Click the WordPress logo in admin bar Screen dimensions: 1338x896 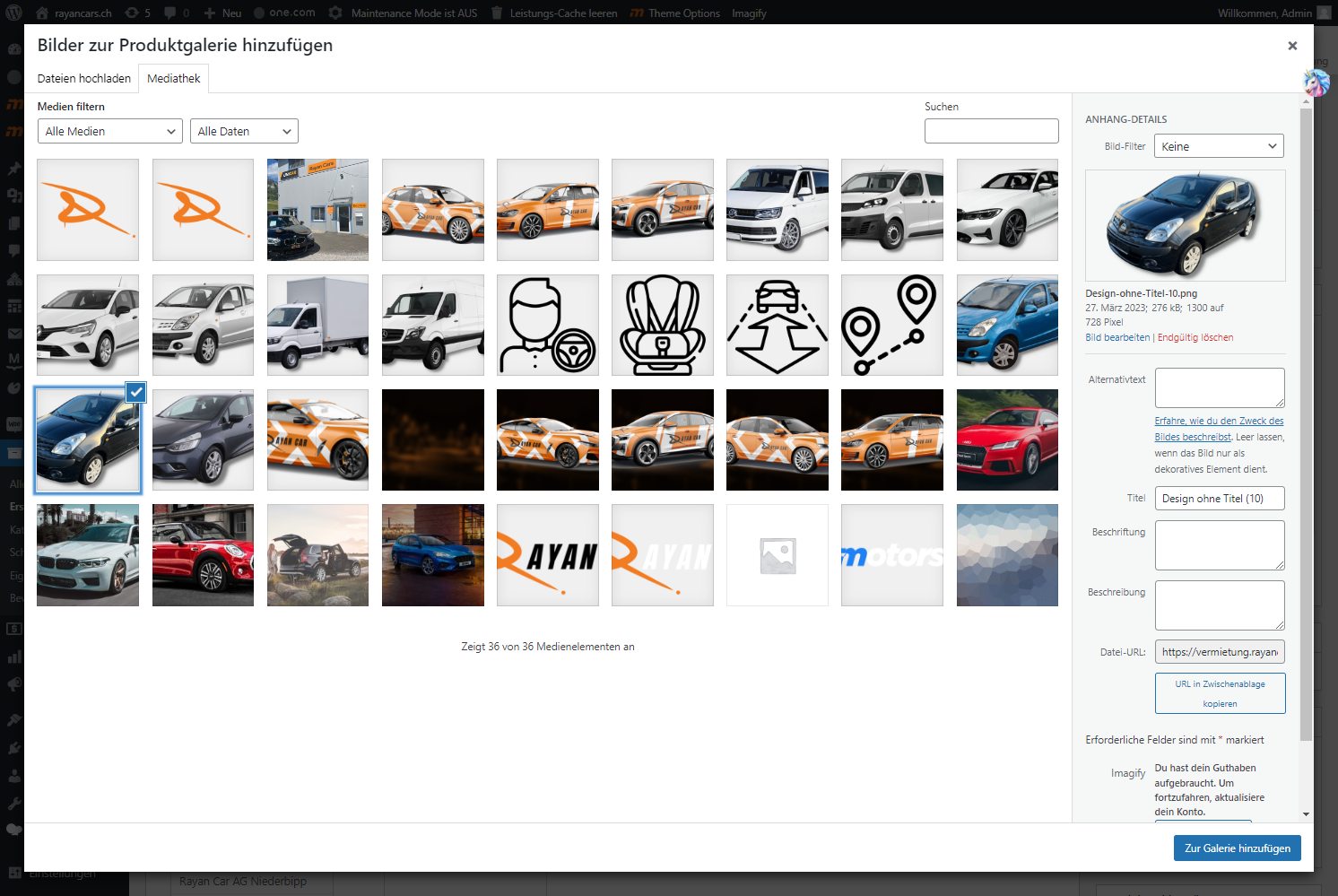[x=13, y=13]
